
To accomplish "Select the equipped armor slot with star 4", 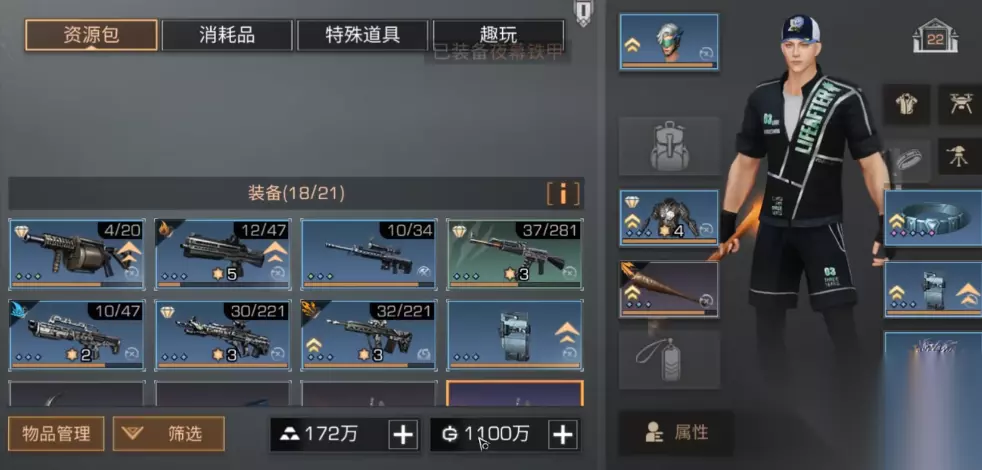I will click(669, 218).
